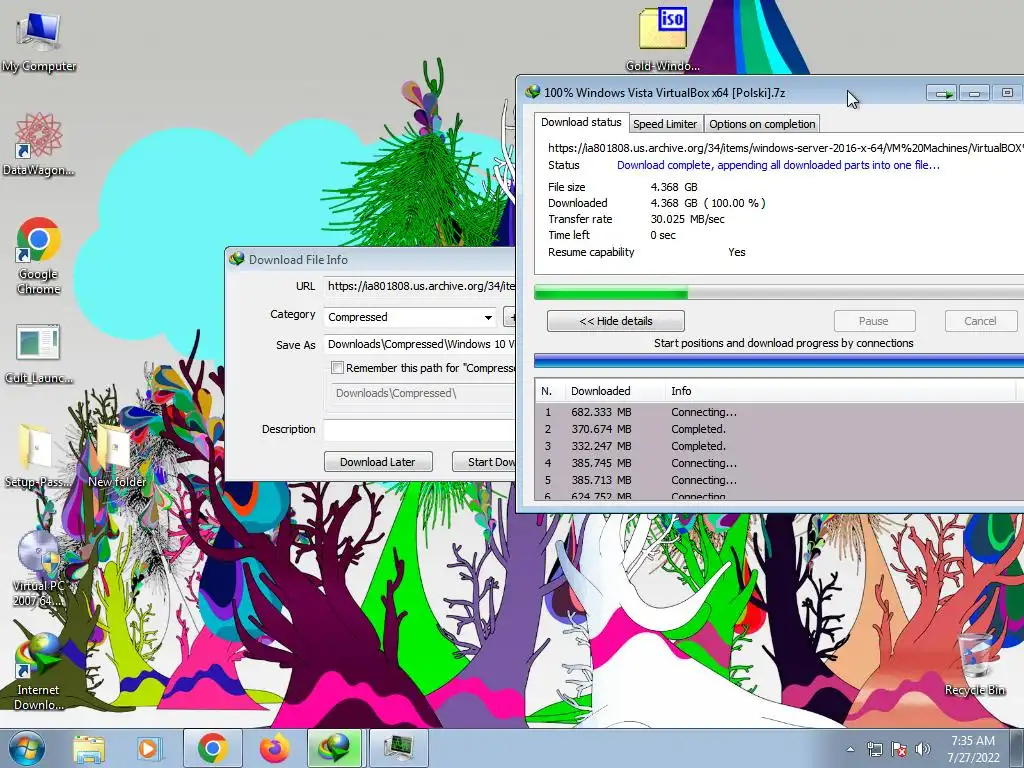
Task: Open Action Center flag tray icon
Action: tap(899, 749)
